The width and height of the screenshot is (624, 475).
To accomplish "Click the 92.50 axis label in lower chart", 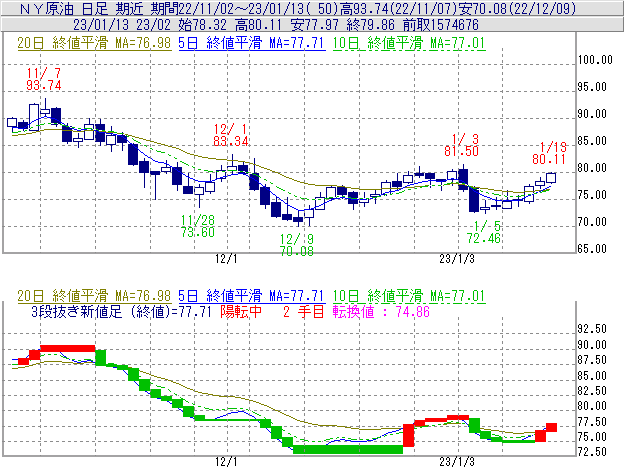I will coord(592,329).
